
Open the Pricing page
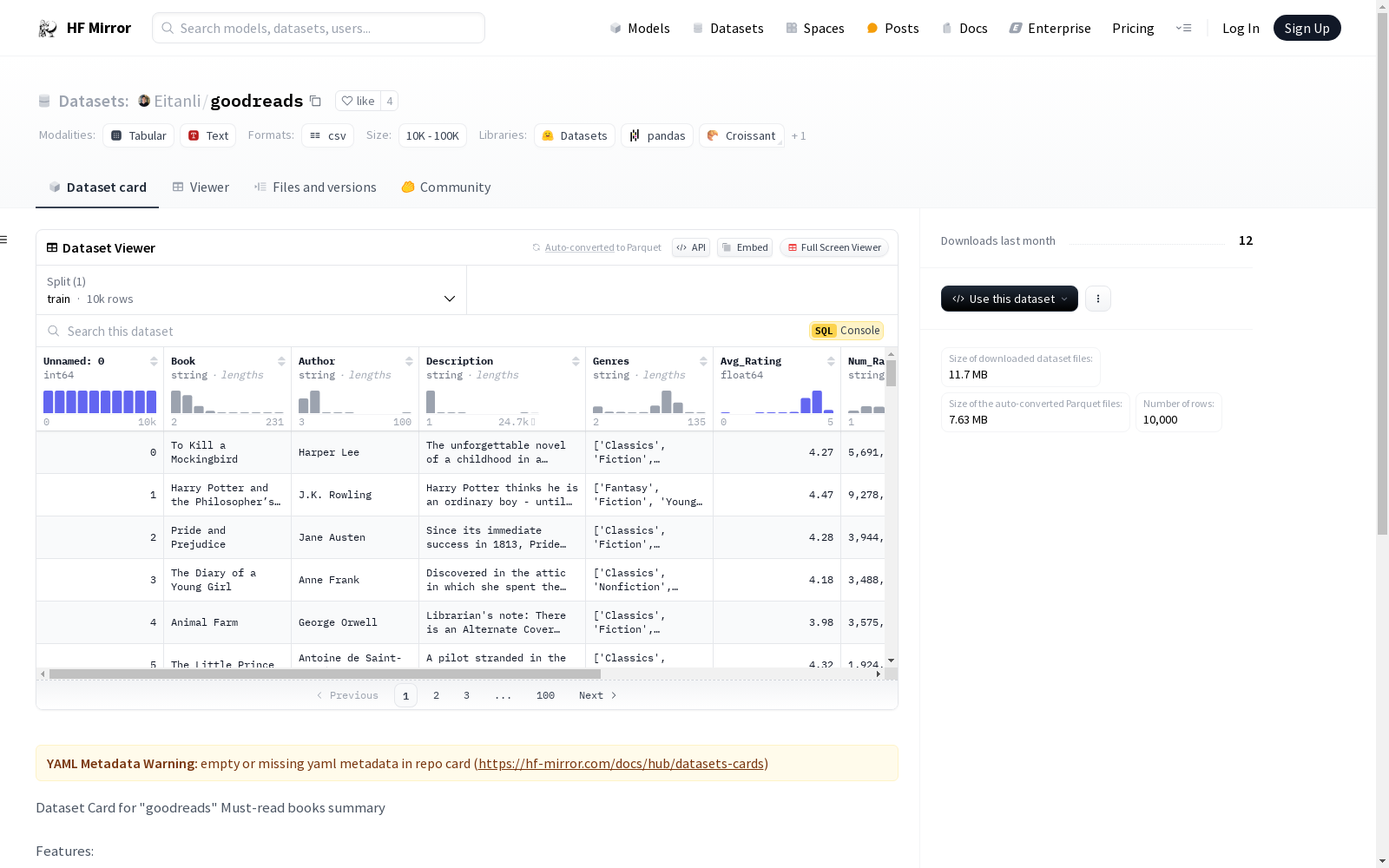pos(1133,29)
